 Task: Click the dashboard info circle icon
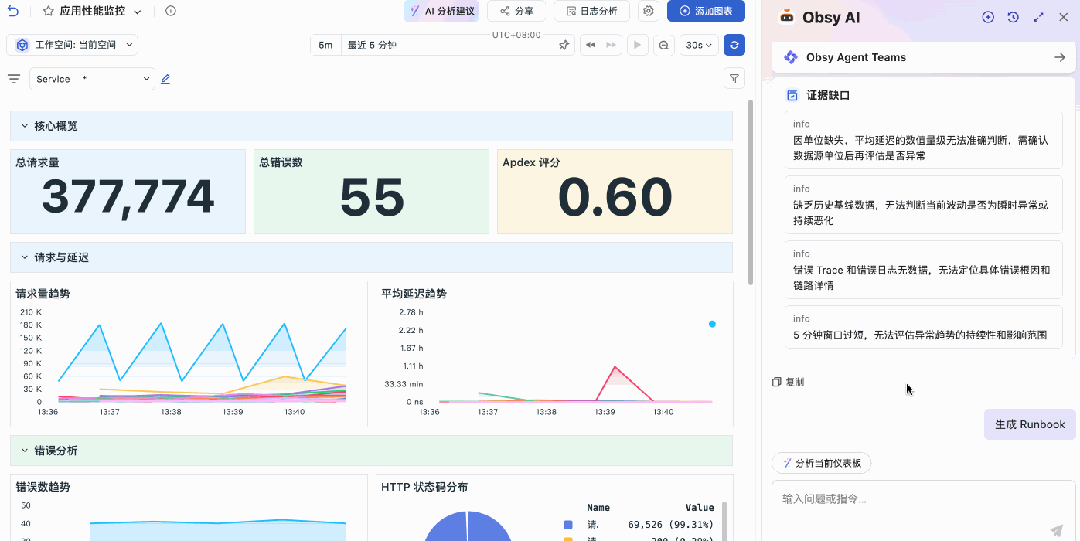171,11
